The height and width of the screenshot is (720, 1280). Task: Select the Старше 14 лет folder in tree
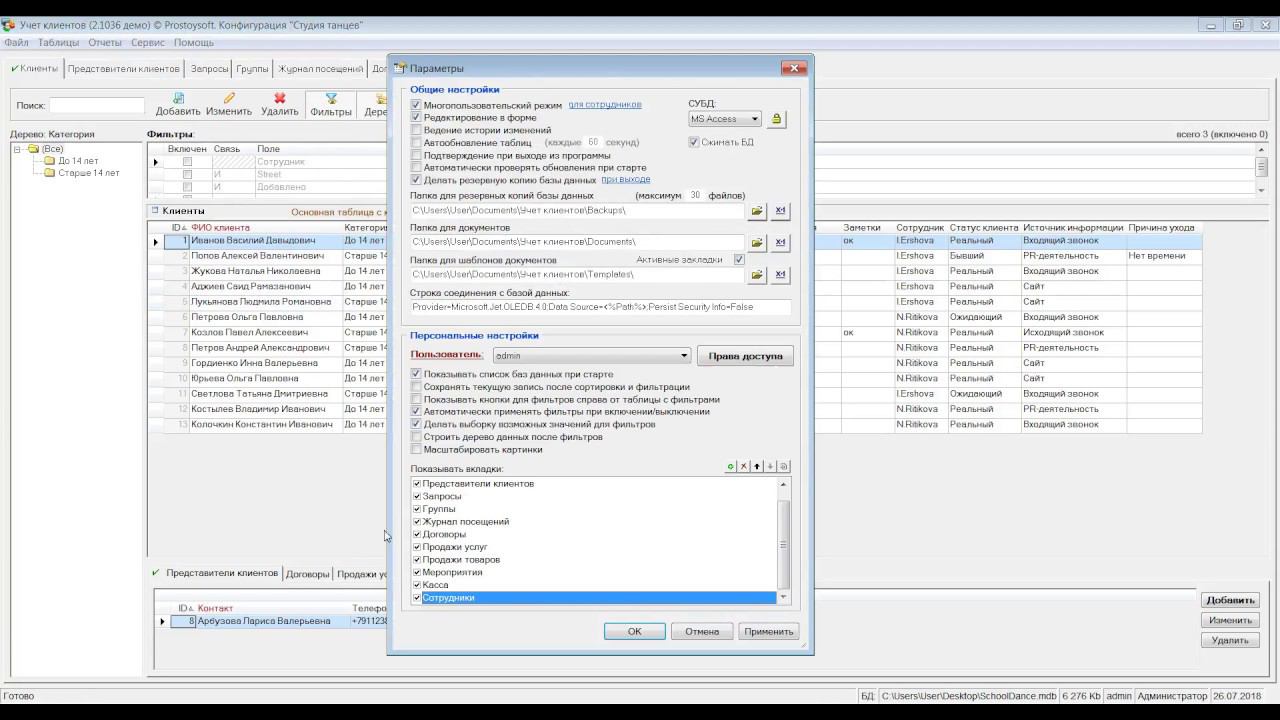[49, 173]
